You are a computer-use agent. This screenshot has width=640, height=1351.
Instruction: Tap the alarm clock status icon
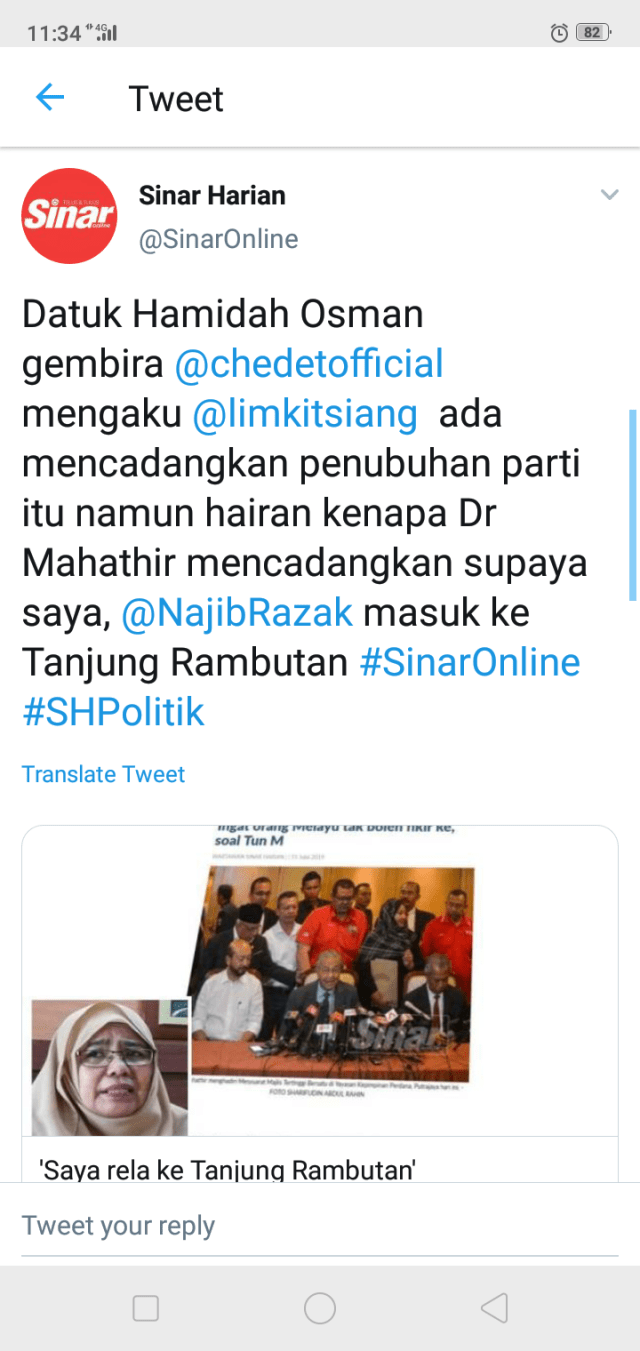click(559, 33)
